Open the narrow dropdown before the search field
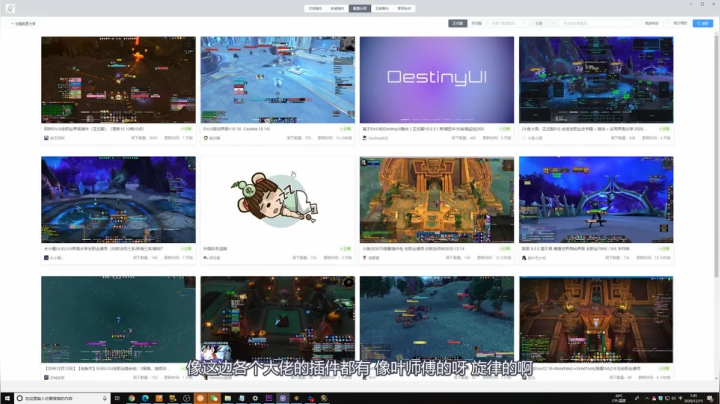This screenshot has height=404, width=720. (x=545, y=23)
